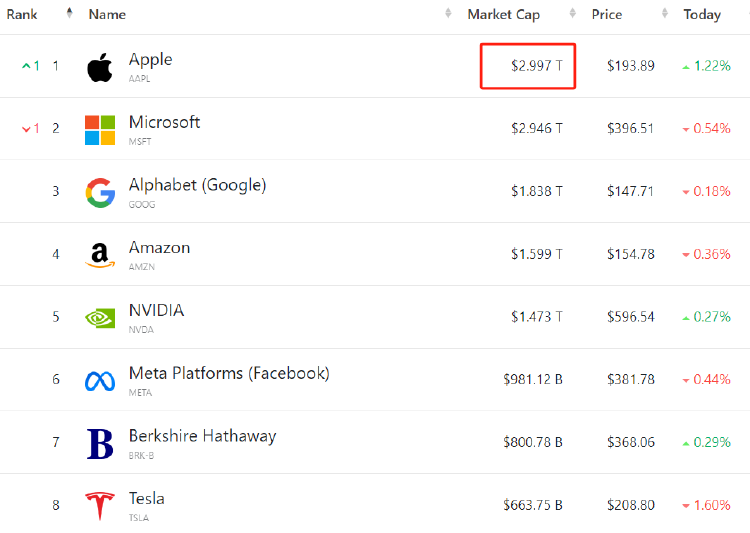The image size is (750, 533).
Task: Click the Apple logo icon
Action: point(100,67)
